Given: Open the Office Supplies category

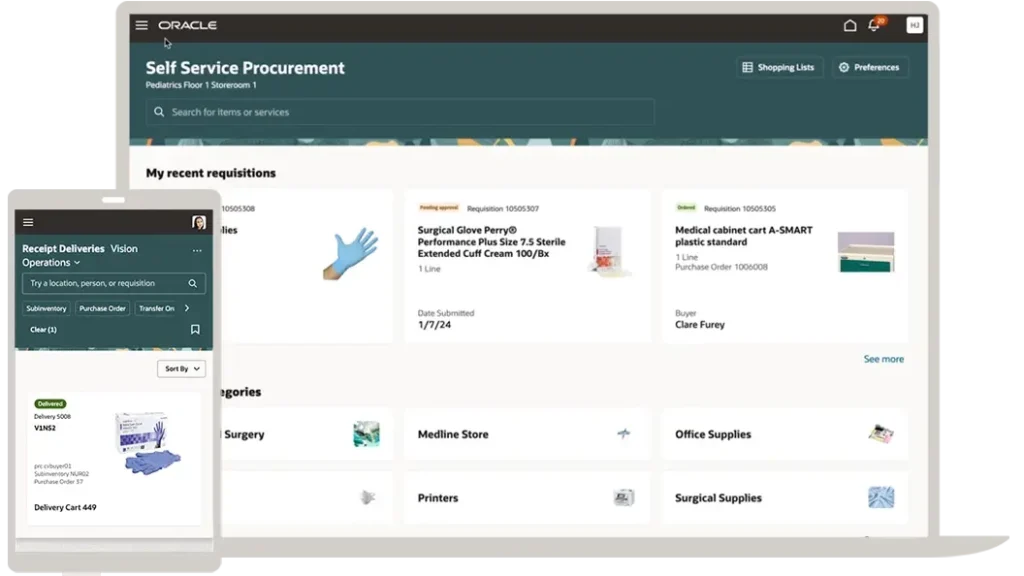Looking at the screenshot, I should point(784,434).
